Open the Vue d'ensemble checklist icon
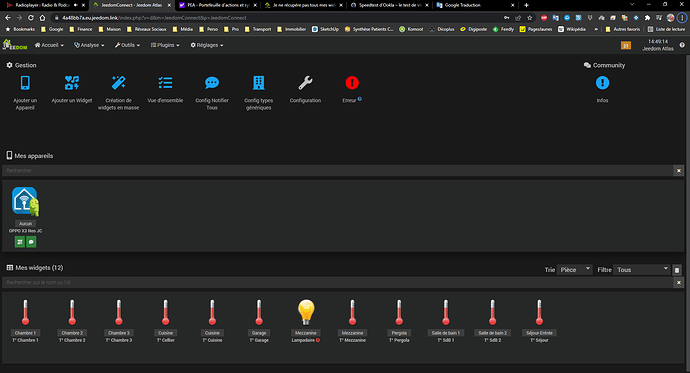The image size is (690, 373). [165, 83]
